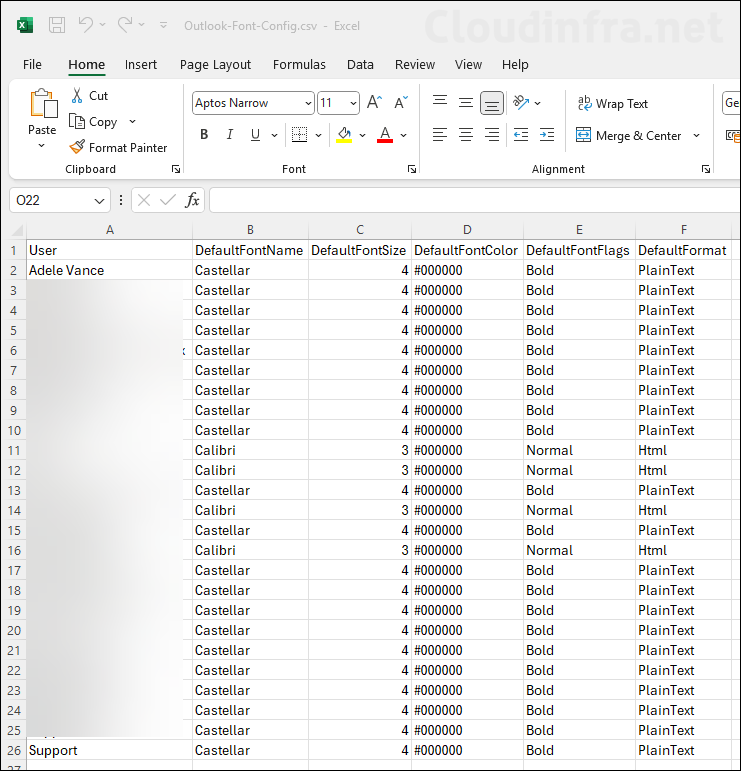Click the Select All corner triangle
The height and width of the screenshot is (771, 741).
point(17,230)
